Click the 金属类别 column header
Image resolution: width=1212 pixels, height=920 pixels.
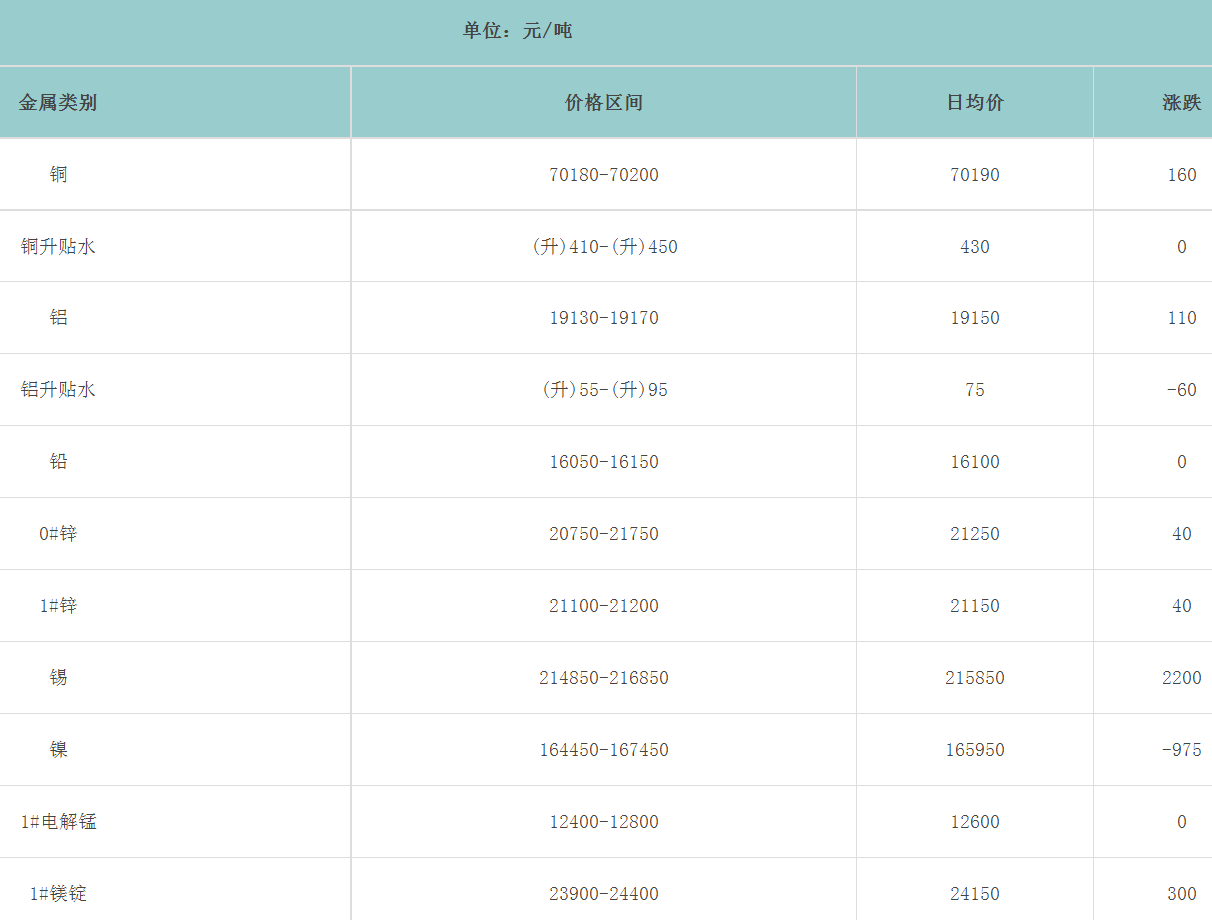point(58,102)
